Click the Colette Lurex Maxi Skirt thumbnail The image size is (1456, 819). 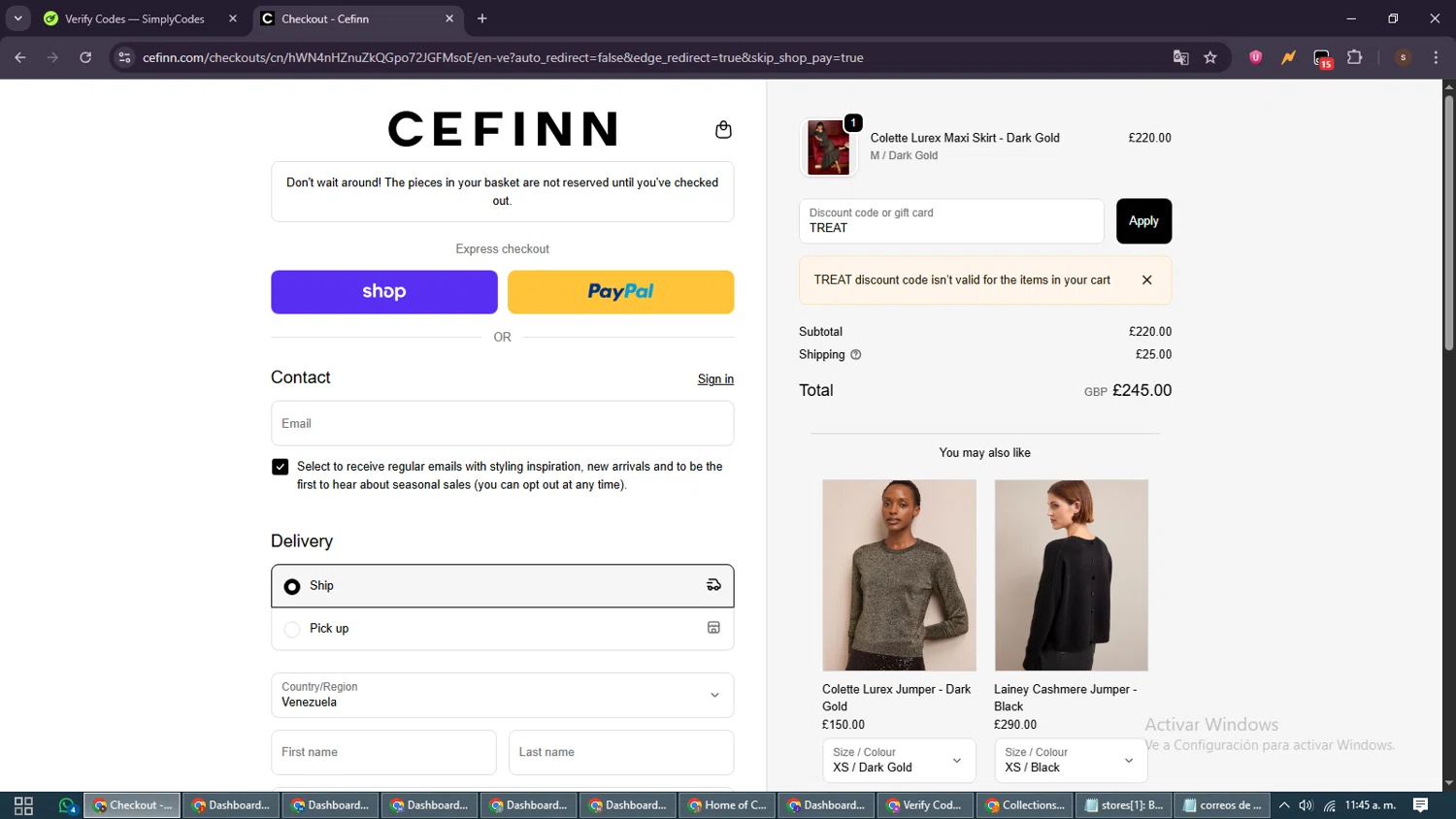coord(828,147)
